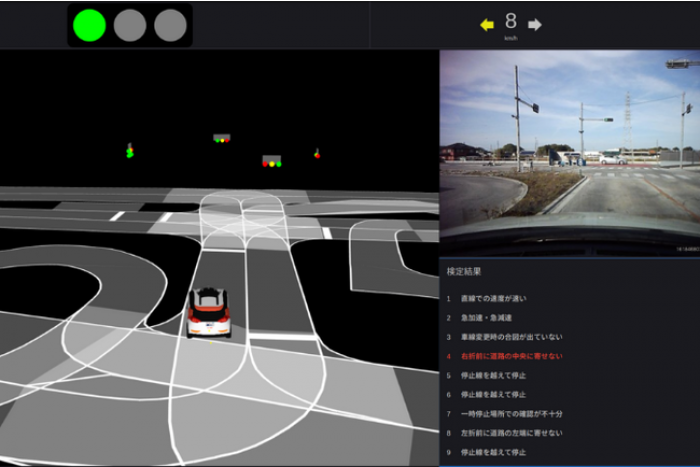Screen dimensions: 700x467
Task: Click the rightmost red signal marker in scene
Action: click(x=317, y=154)
